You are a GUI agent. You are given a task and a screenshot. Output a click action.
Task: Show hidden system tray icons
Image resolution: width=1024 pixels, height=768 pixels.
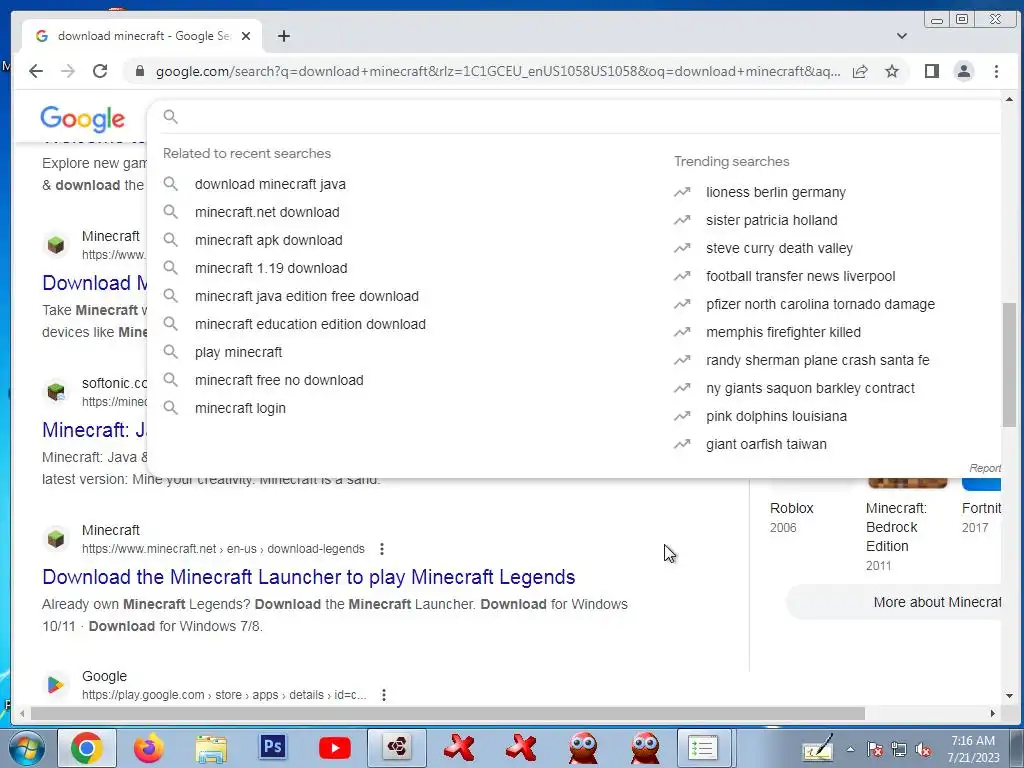850,749
